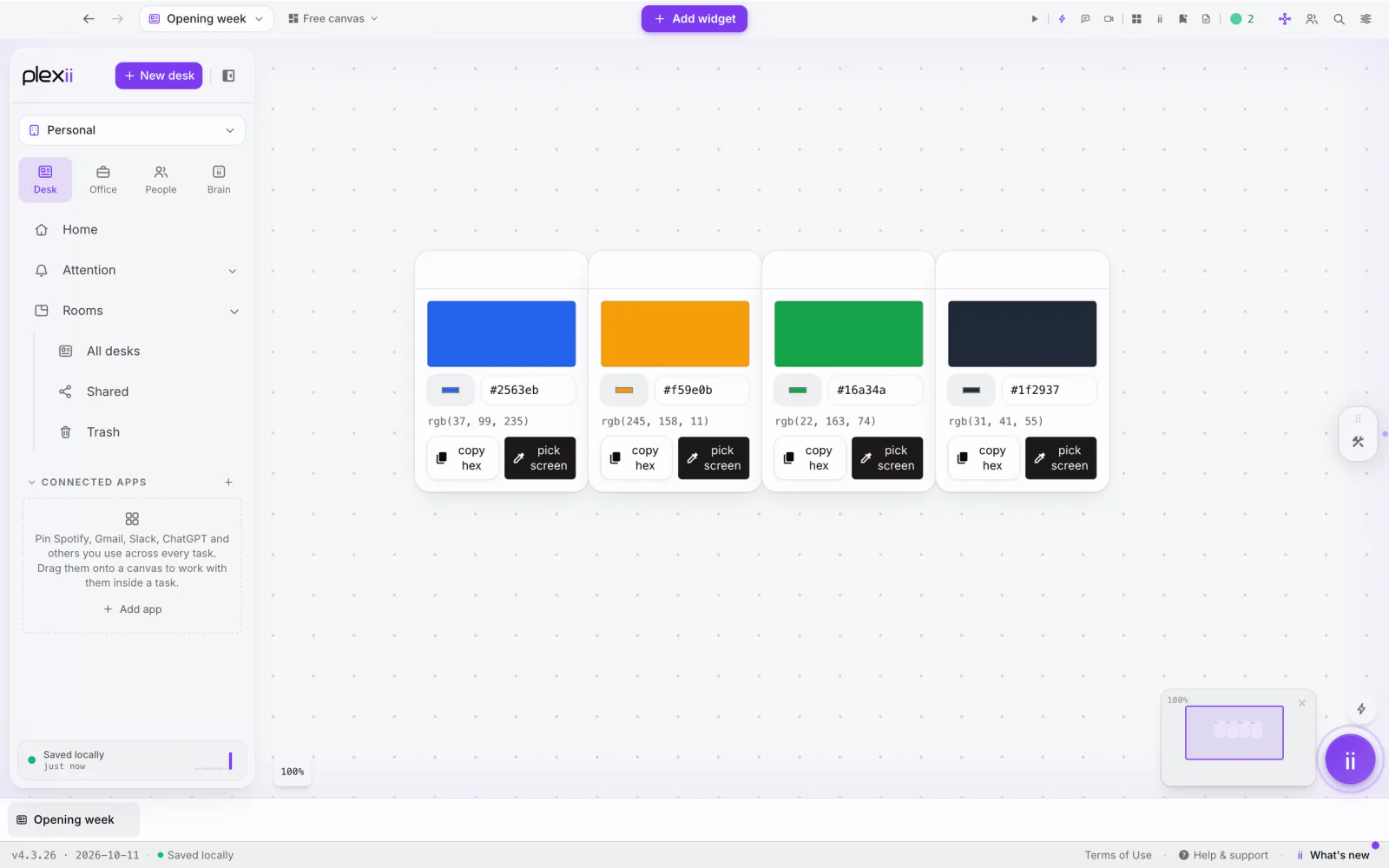Click the play icon in top toolbar
The width and height of the screenshot is (1389, 868).
click(x=1034, y=18)
